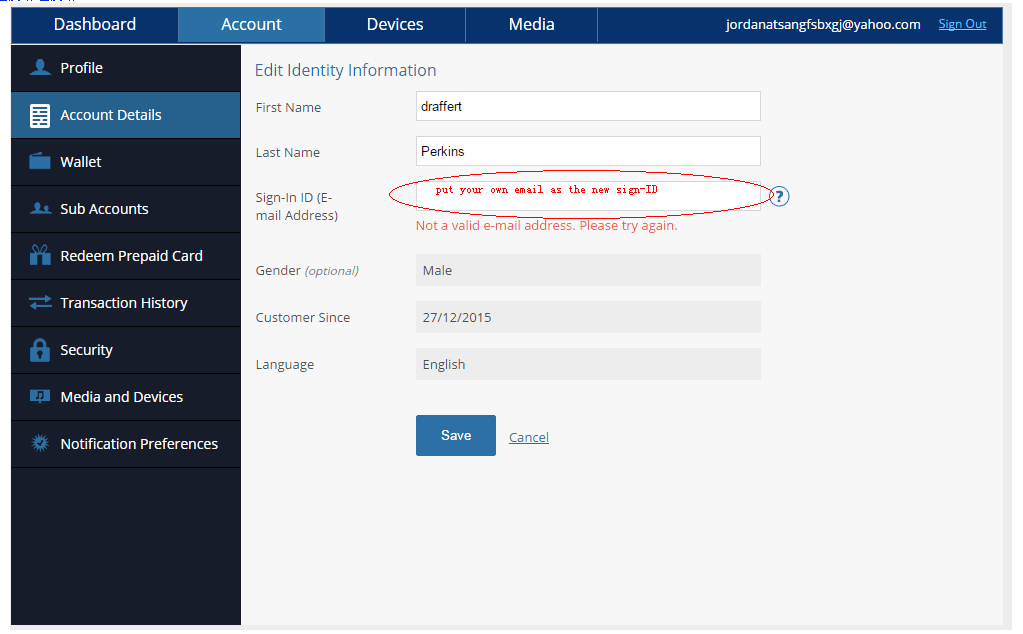Focus the First Name input field
The width and height of the screenshot is (1023, 634).
coord(588,107)
